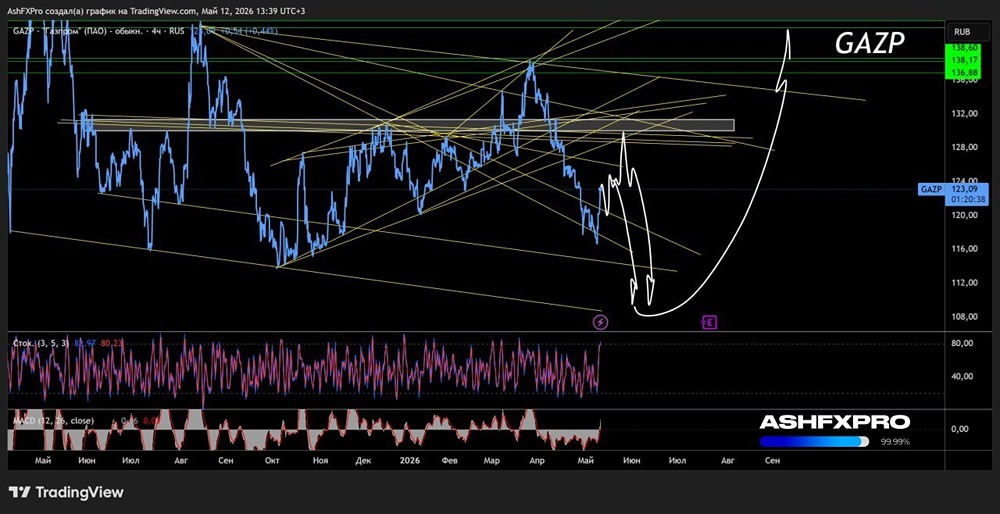Click the 'Фев' month label on time axis

(450, 459)
